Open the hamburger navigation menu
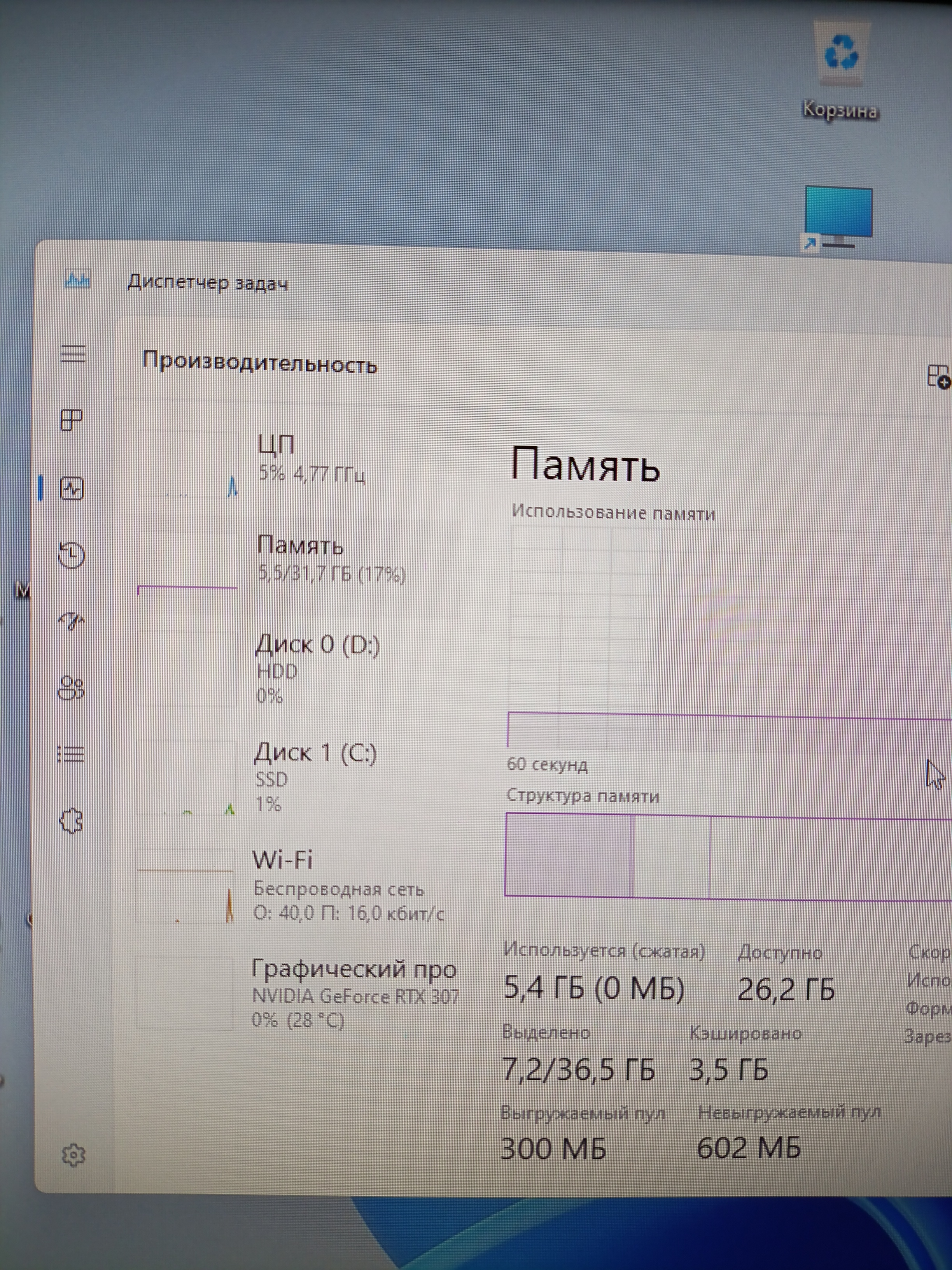This screenshot has height=1270, width=952. click(x=73, y=354)
